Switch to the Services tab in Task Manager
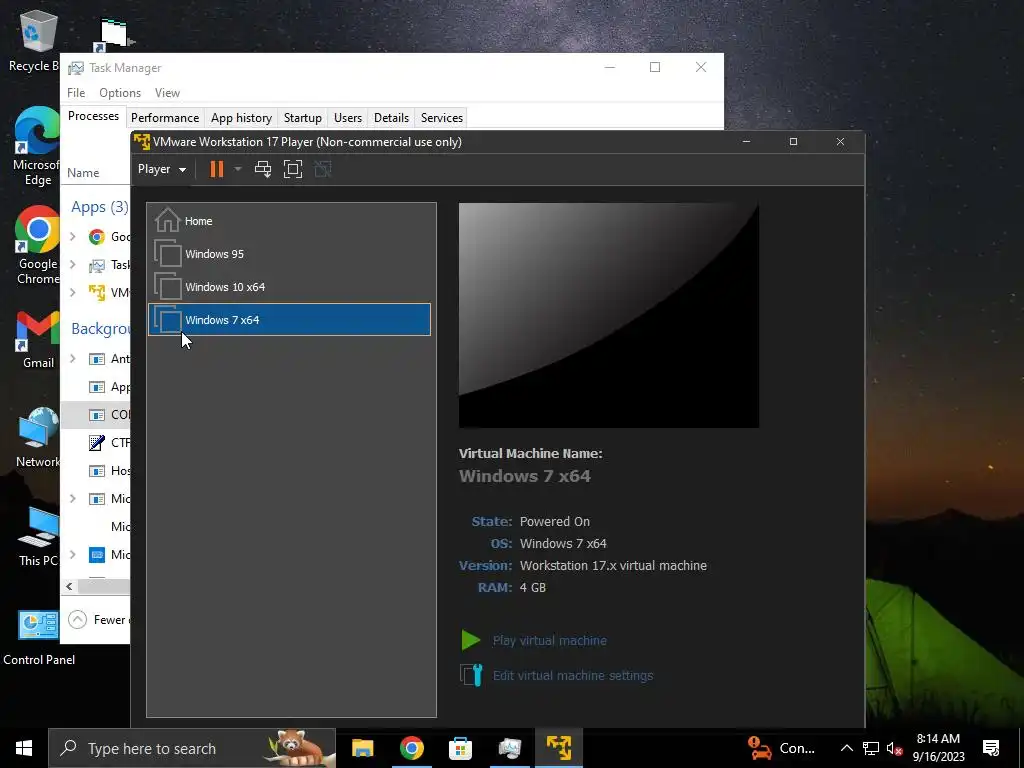Screen dimensions: 1024x768 coord(441,118)
